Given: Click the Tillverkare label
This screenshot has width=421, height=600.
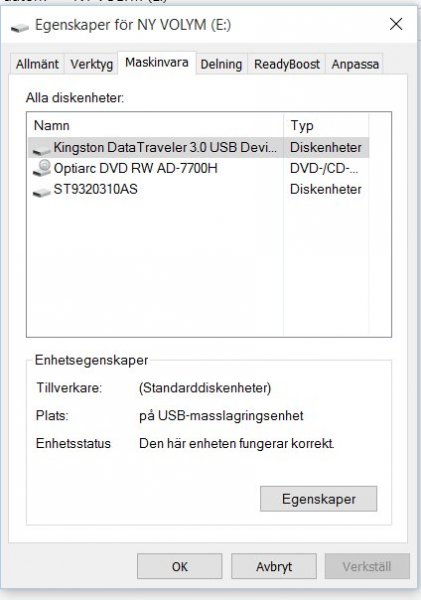Looking at the screenshot, I should pos(69,388).
